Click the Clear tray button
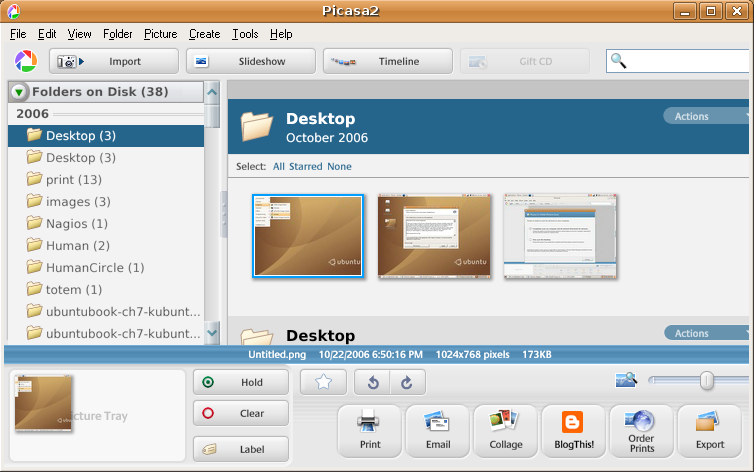Screen dimensions: 754x472 [x=241, y=413]
